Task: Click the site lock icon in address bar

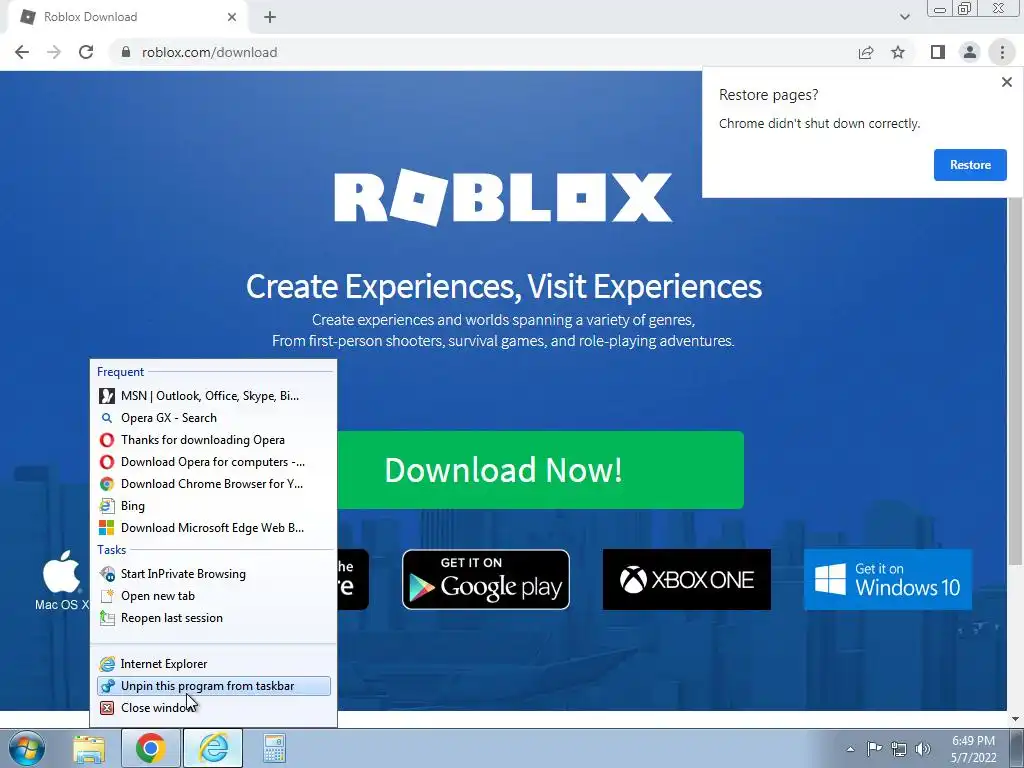Action: click(x=126, y=52)
